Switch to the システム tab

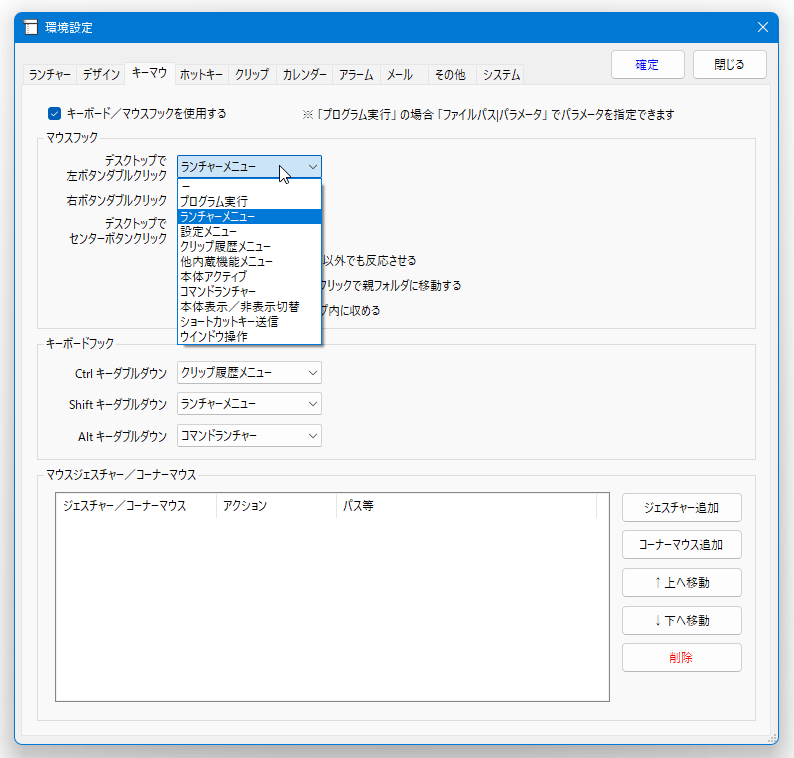pyautogui.click(x=501, y=75)
